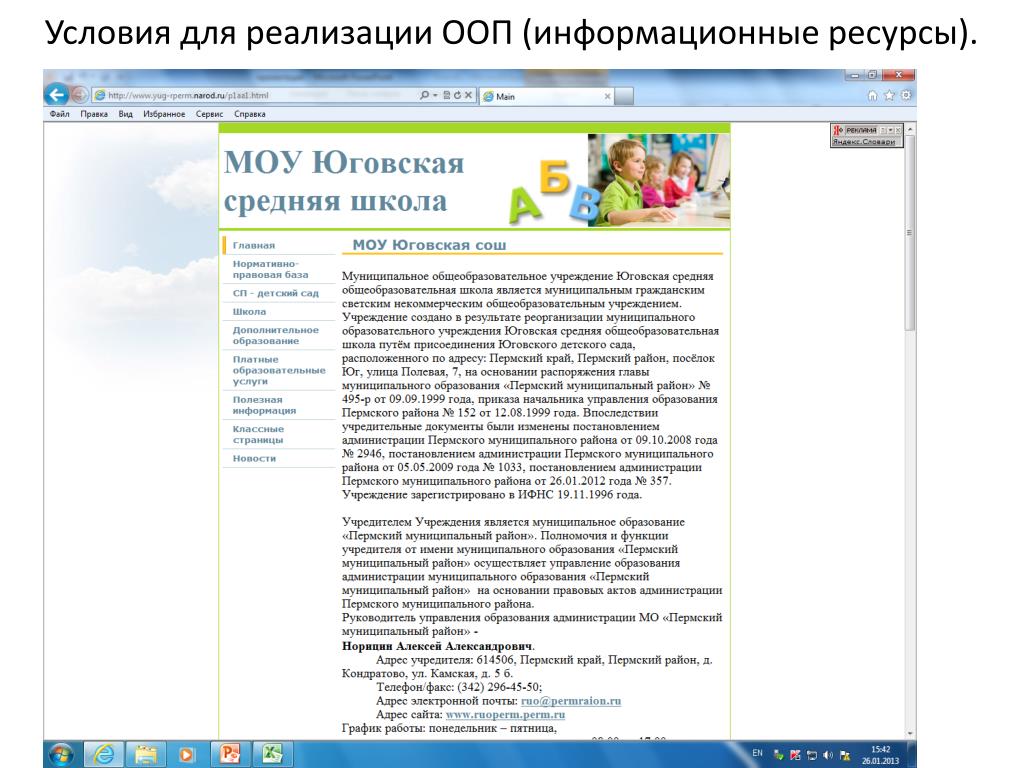Screen dimensions: 1024x768
Task: Click the scrollbar up arrow
Action: coord(910,129)
